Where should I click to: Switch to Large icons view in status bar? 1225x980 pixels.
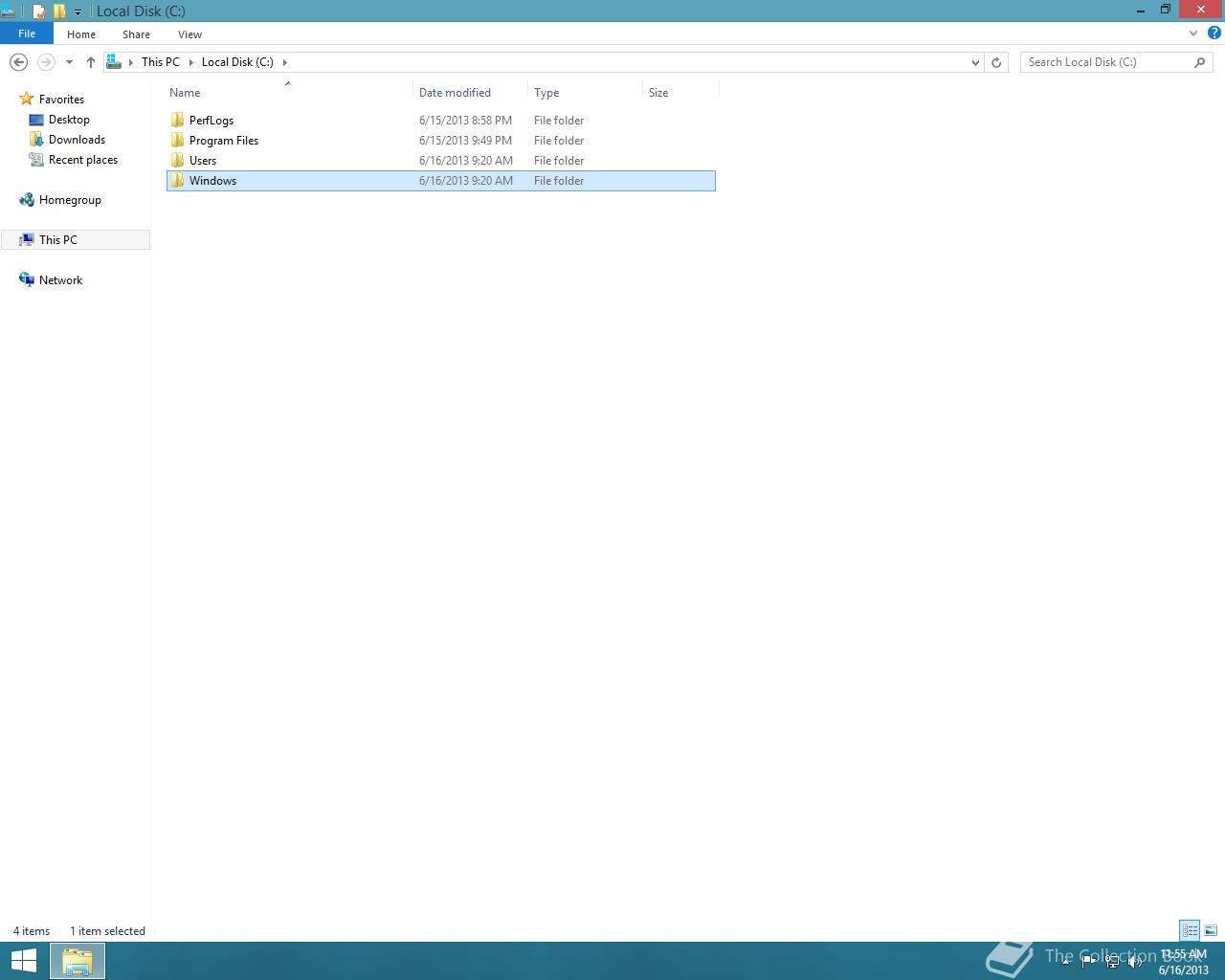point(1211,930)
